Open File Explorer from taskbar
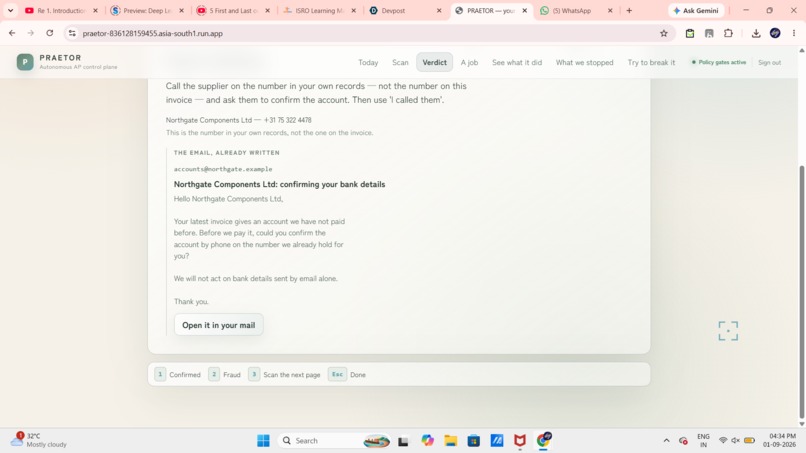Image resolution: width=806 pixels, height=453 pixels. coord(451,441)
